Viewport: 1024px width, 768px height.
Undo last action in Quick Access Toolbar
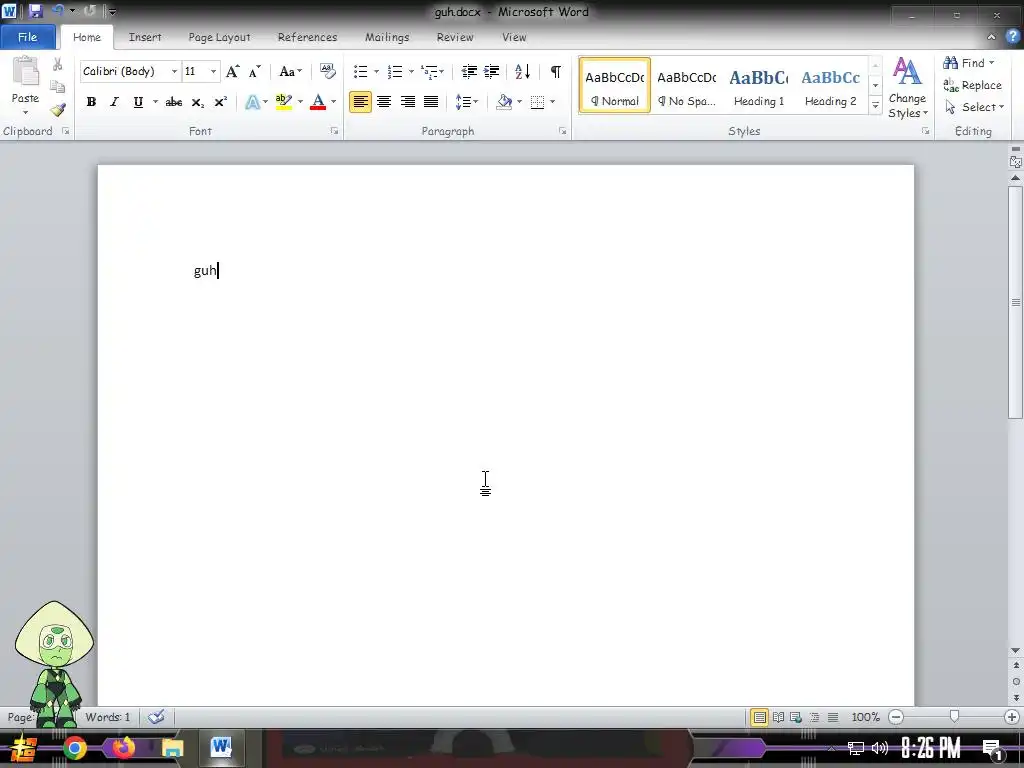[x=58, y=10]
